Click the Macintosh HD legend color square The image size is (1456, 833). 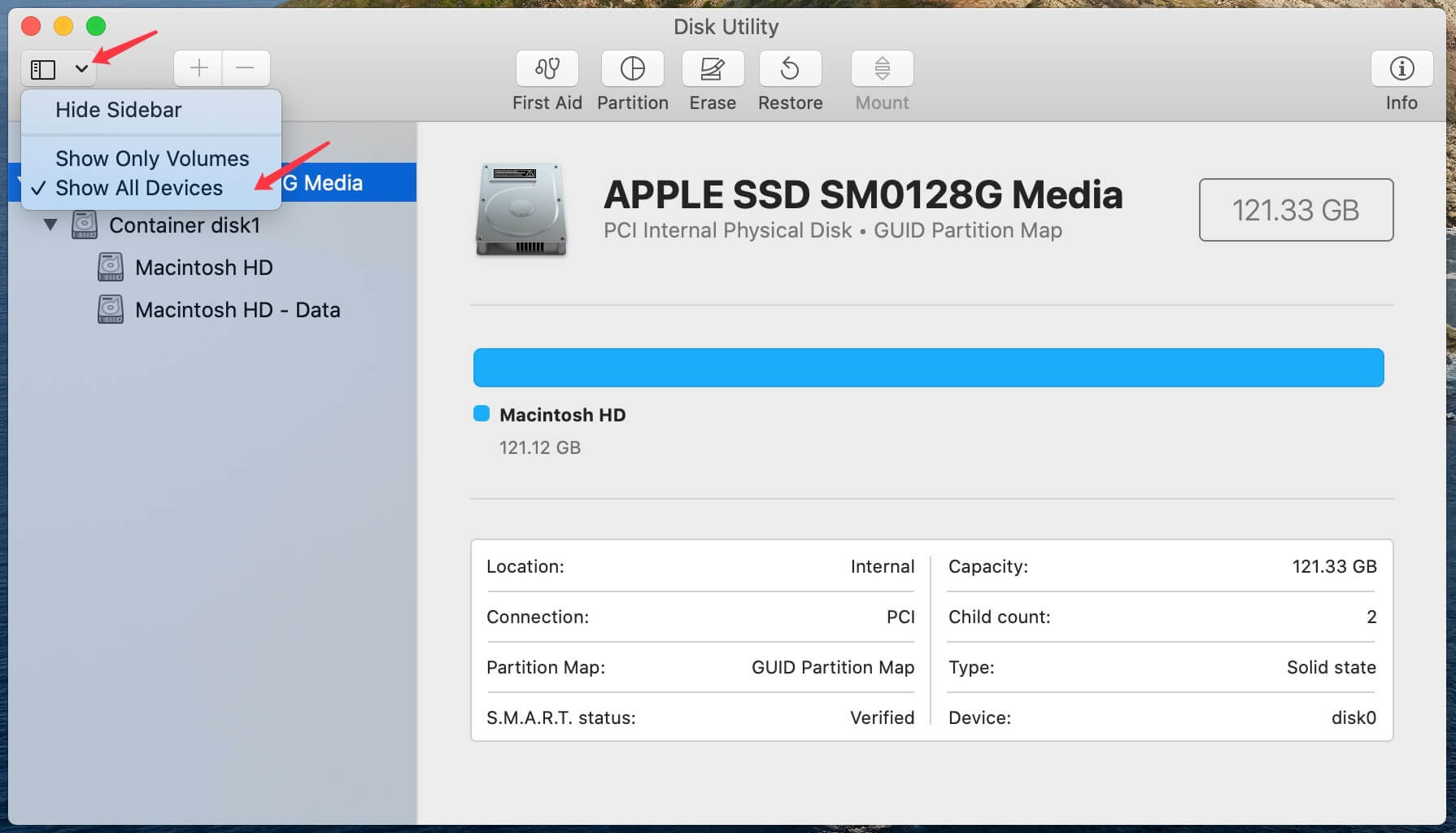pyautogui.click(x=482, y=414)
